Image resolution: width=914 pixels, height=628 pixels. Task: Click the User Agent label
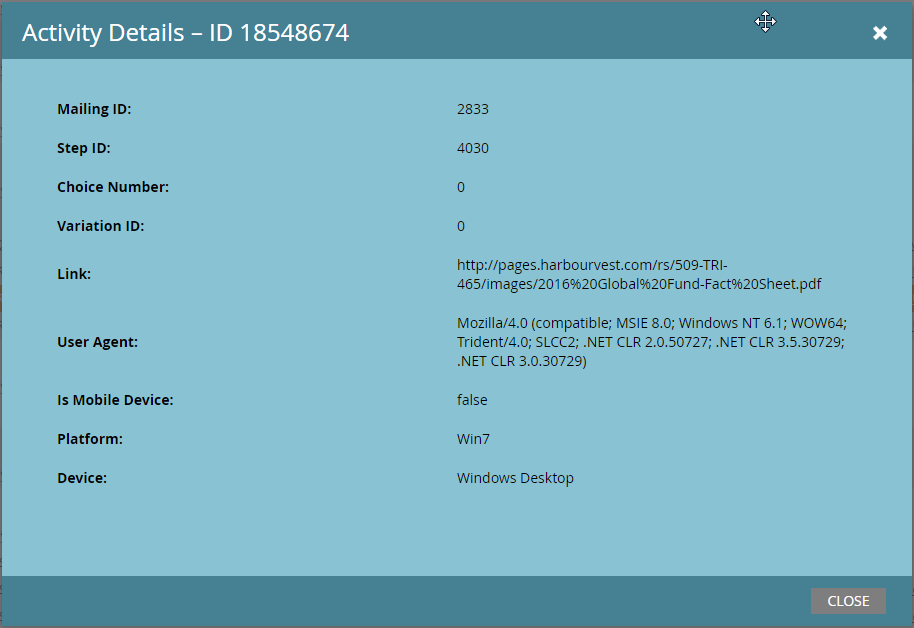(97, 342)
